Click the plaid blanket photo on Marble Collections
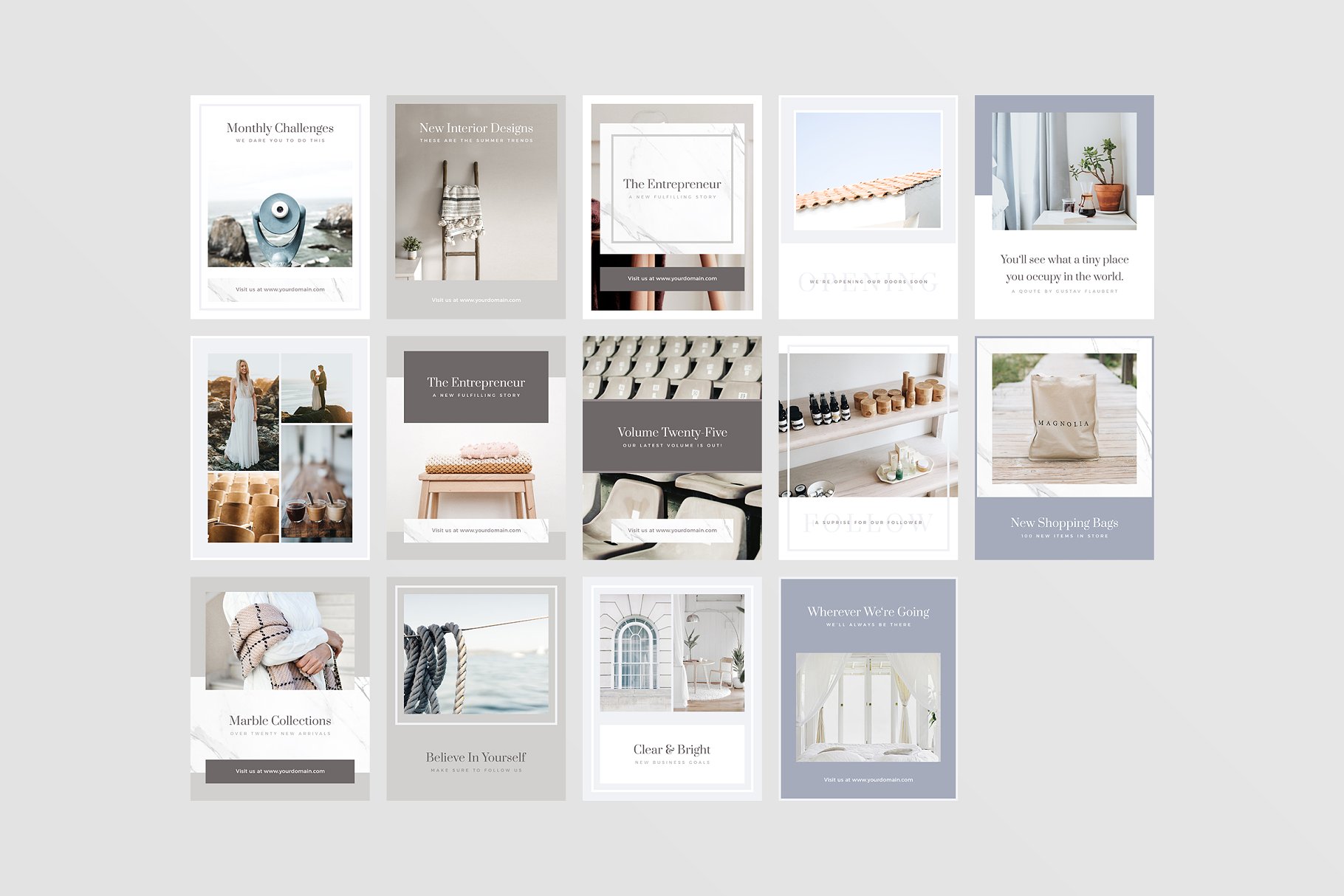 point(280,641)
